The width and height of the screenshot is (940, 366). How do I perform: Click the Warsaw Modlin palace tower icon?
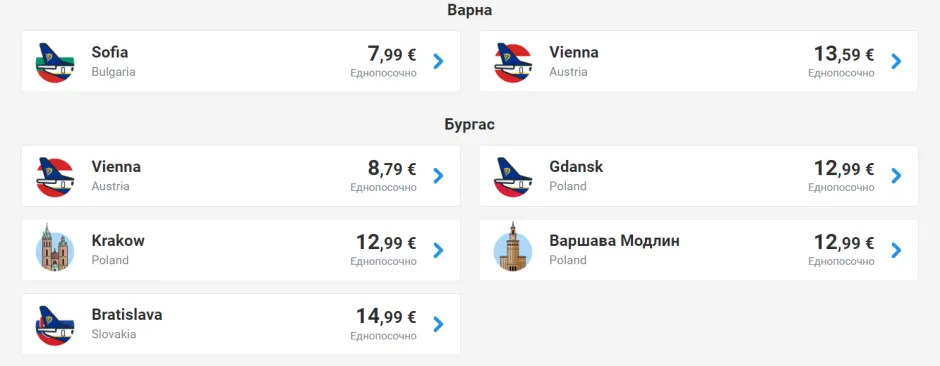[513, 247]
